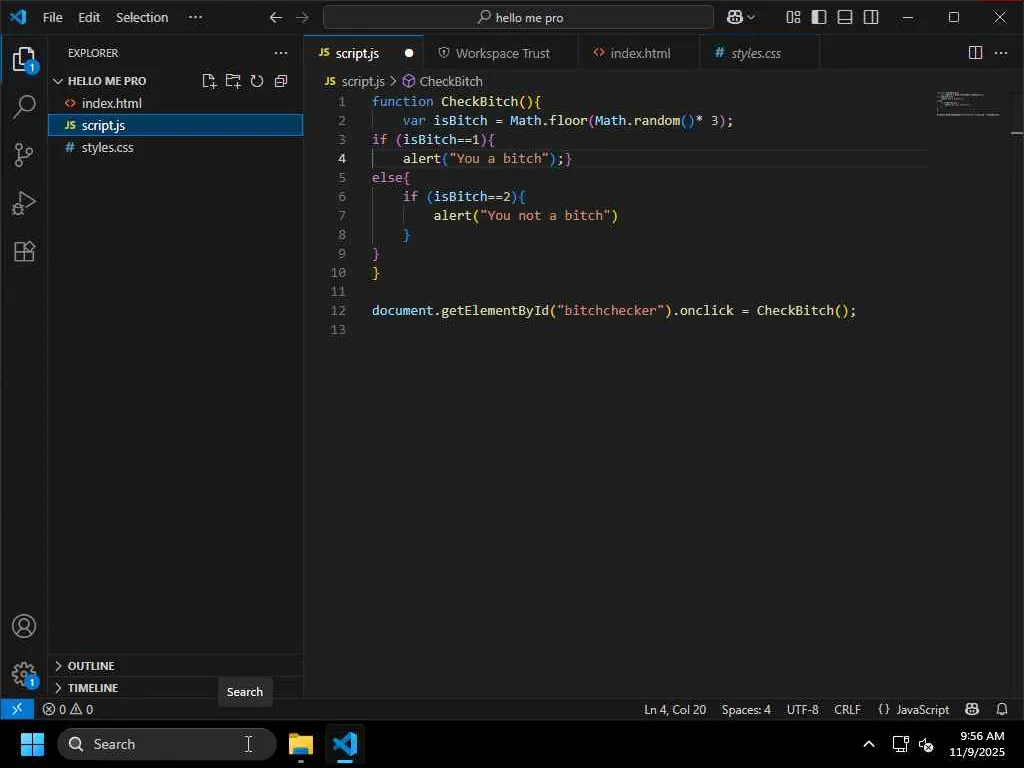Toggle the bottom panel layout button
Viewport: 1024px width, 768px height.
845,17
